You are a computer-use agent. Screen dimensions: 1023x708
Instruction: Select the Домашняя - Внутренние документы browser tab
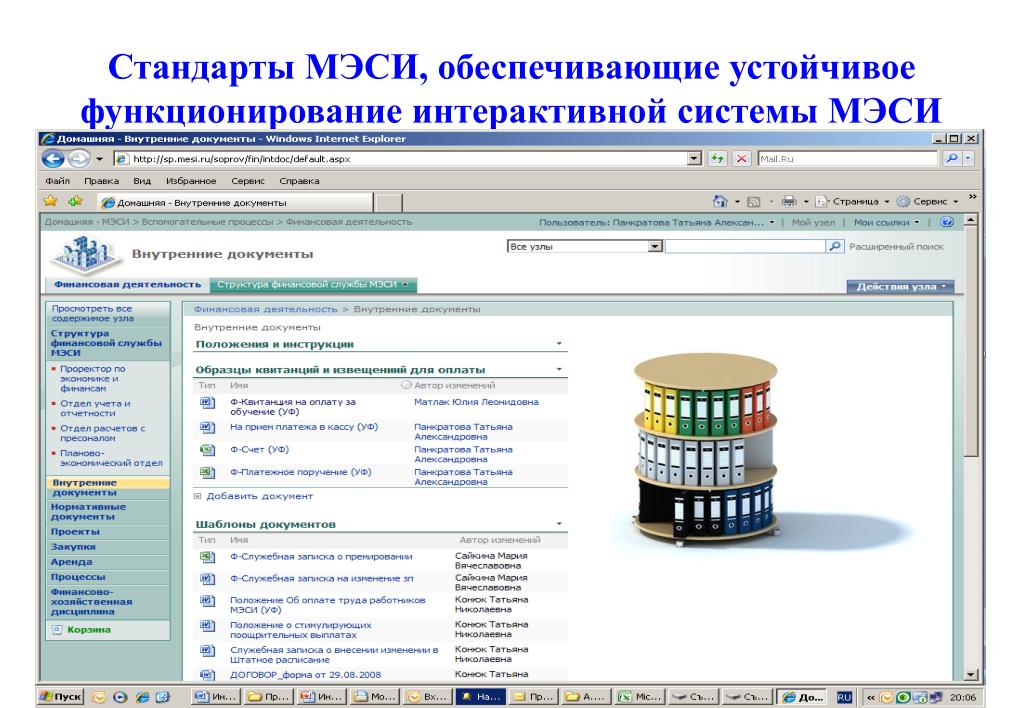point(236,202)
